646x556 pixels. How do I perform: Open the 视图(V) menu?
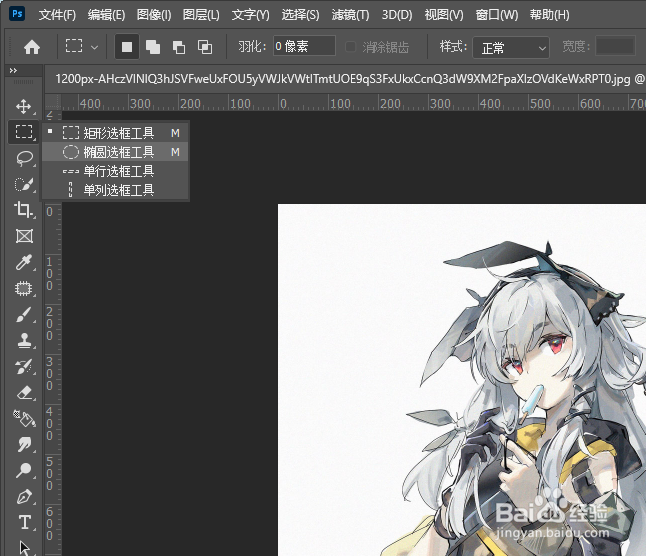tap(444, 15)
